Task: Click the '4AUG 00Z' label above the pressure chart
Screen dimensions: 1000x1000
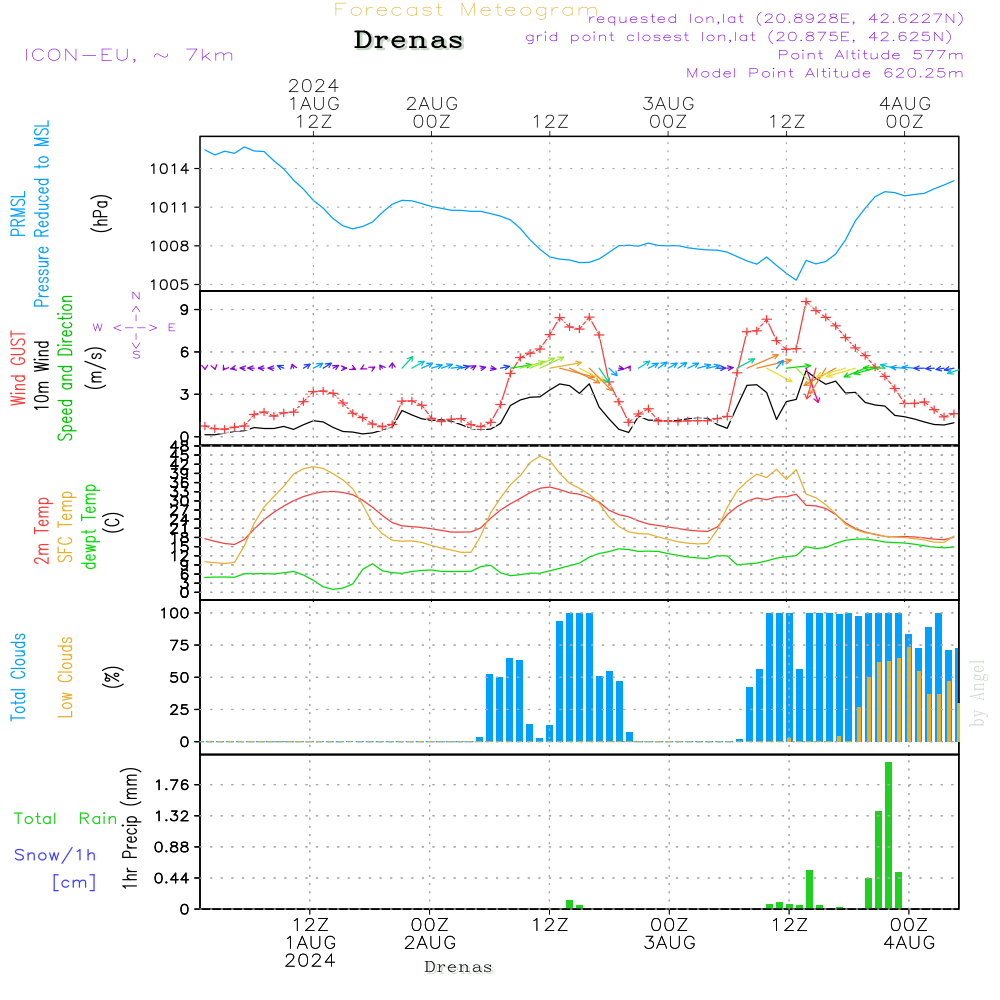Action: click(x=905, y=112)
